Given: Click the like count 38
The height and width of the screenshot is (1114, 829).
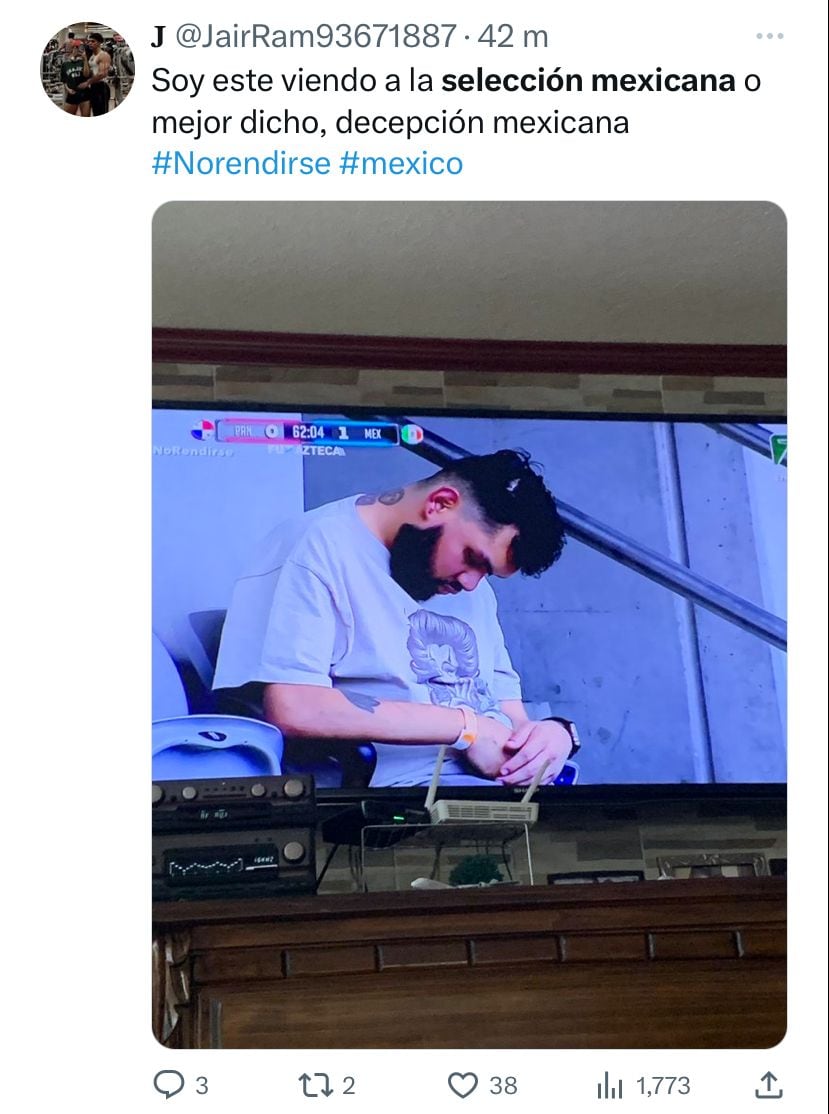Looking at the screenshot, I should point(503,1086).
